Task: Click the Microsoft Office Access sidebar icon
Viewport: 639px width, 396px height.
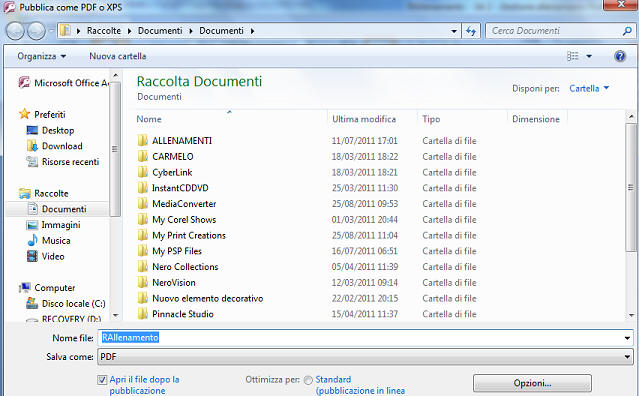Action: point(24,83)
